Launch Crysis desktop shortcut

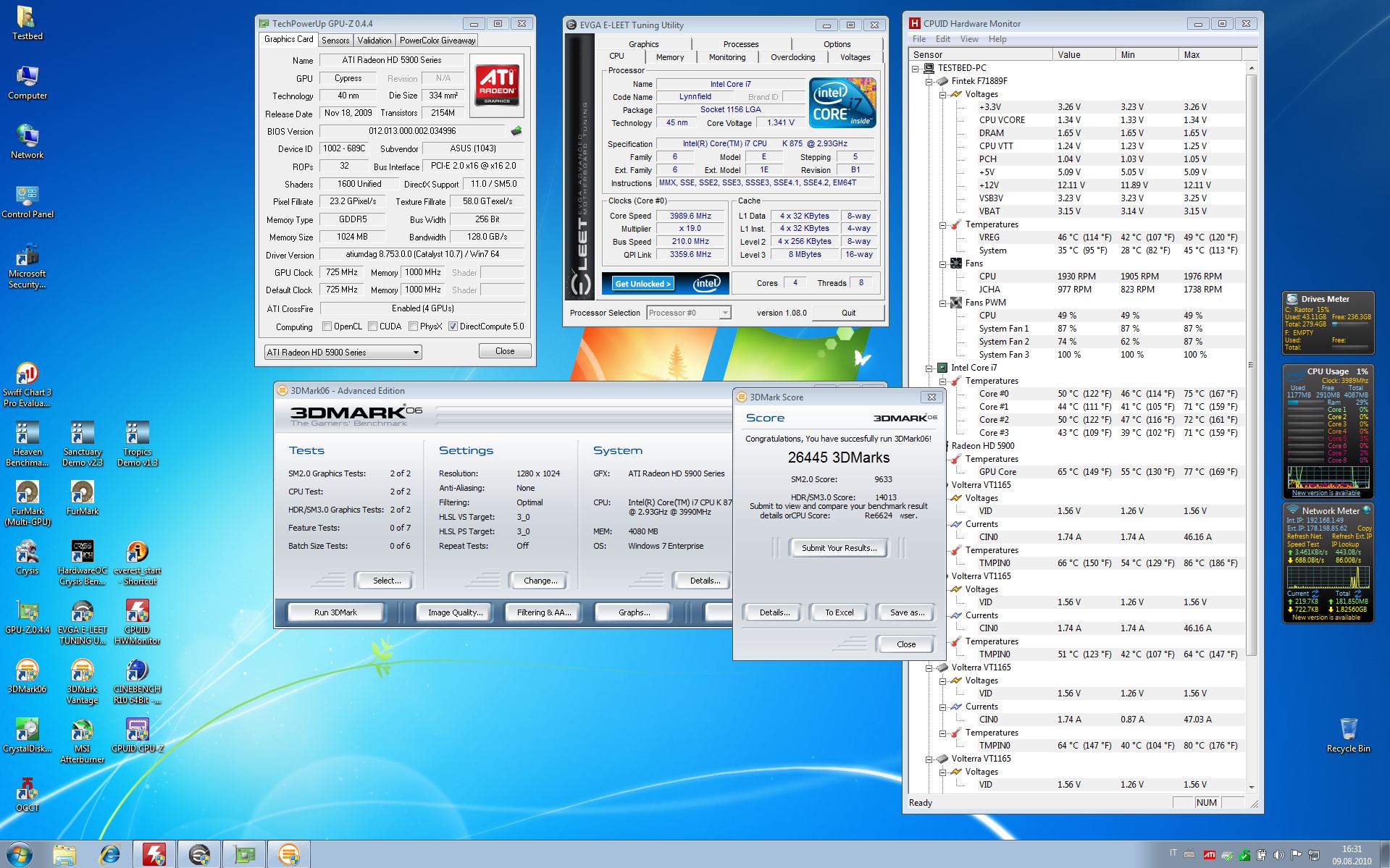click(x=27, y=557)
